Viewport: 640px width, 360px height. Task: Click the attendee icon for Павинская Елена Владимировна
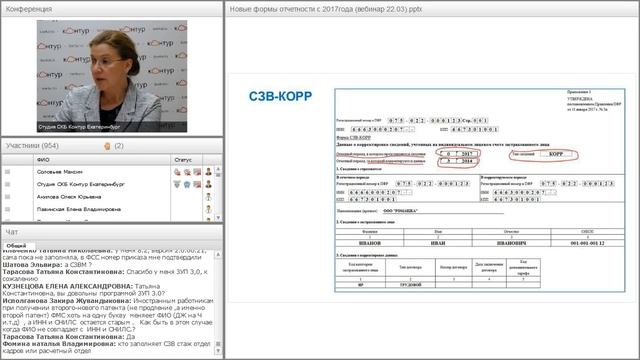point(209,209)
